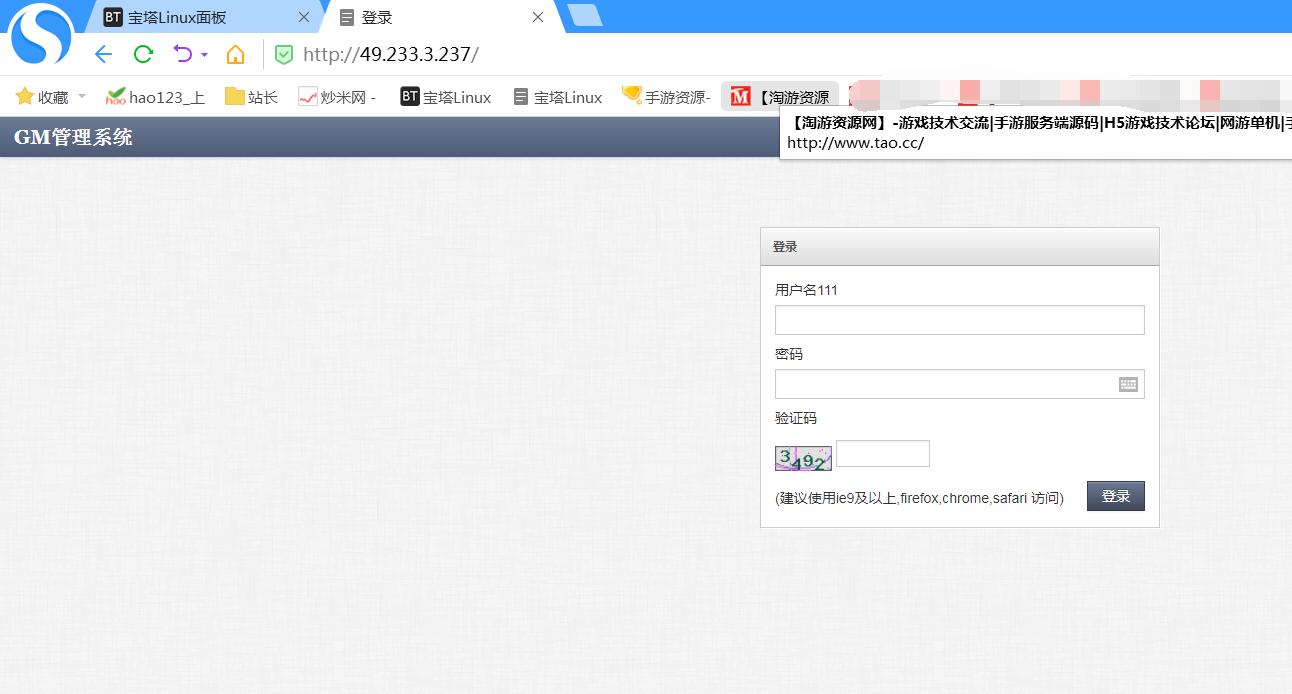1292x694 pixels.
Task: Open a new tab
Action: coord(584,16)
